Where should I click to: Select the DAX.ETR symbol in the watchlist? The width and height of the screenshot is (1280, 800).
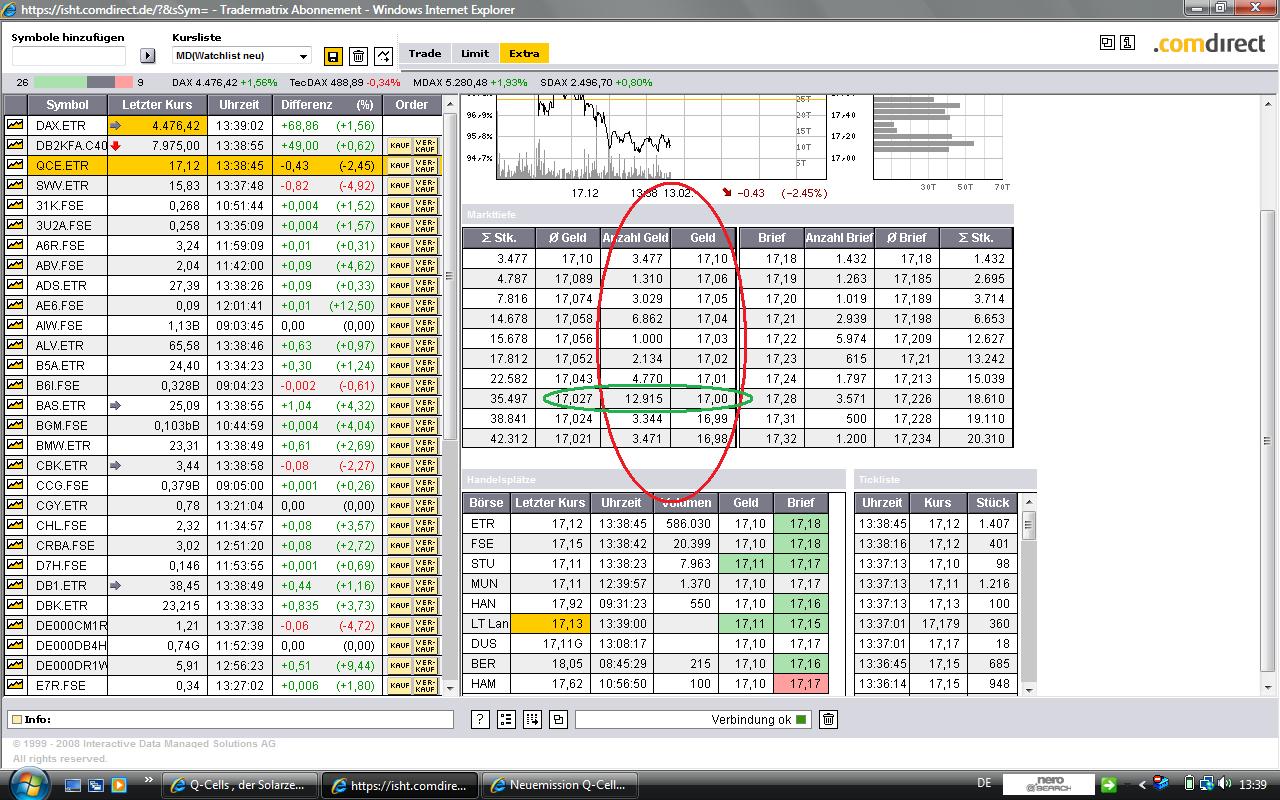[x=61, y=126]
